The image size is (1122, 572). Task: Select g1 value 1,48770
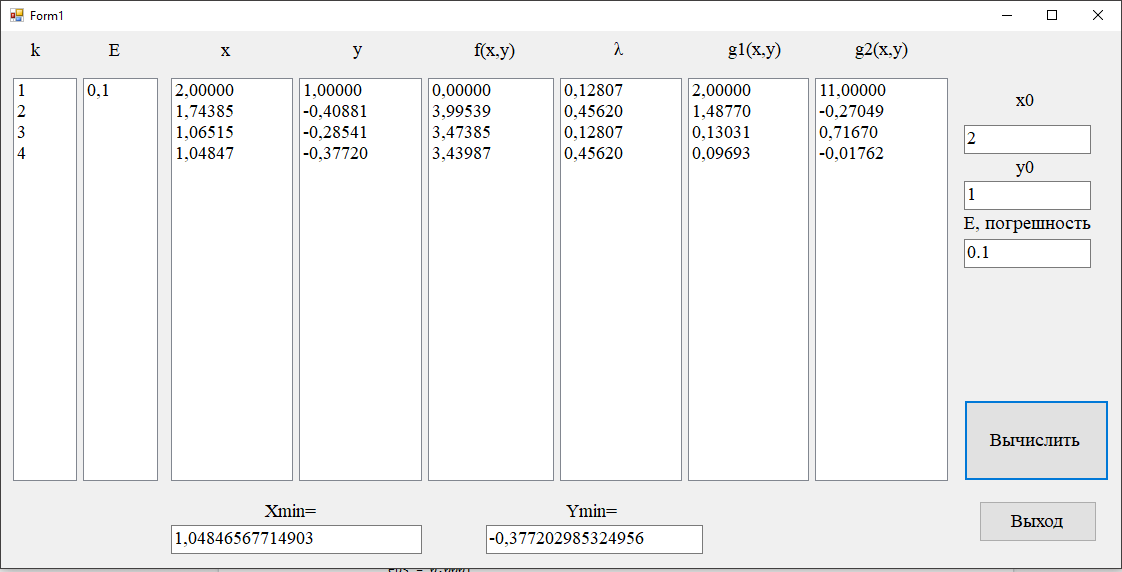(x=748, y=111)
